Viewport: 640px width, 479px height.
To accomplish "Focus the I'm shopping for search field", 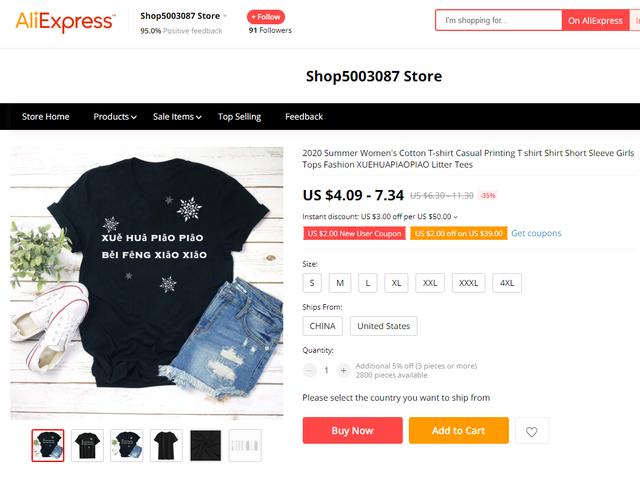I will [498, 20].
